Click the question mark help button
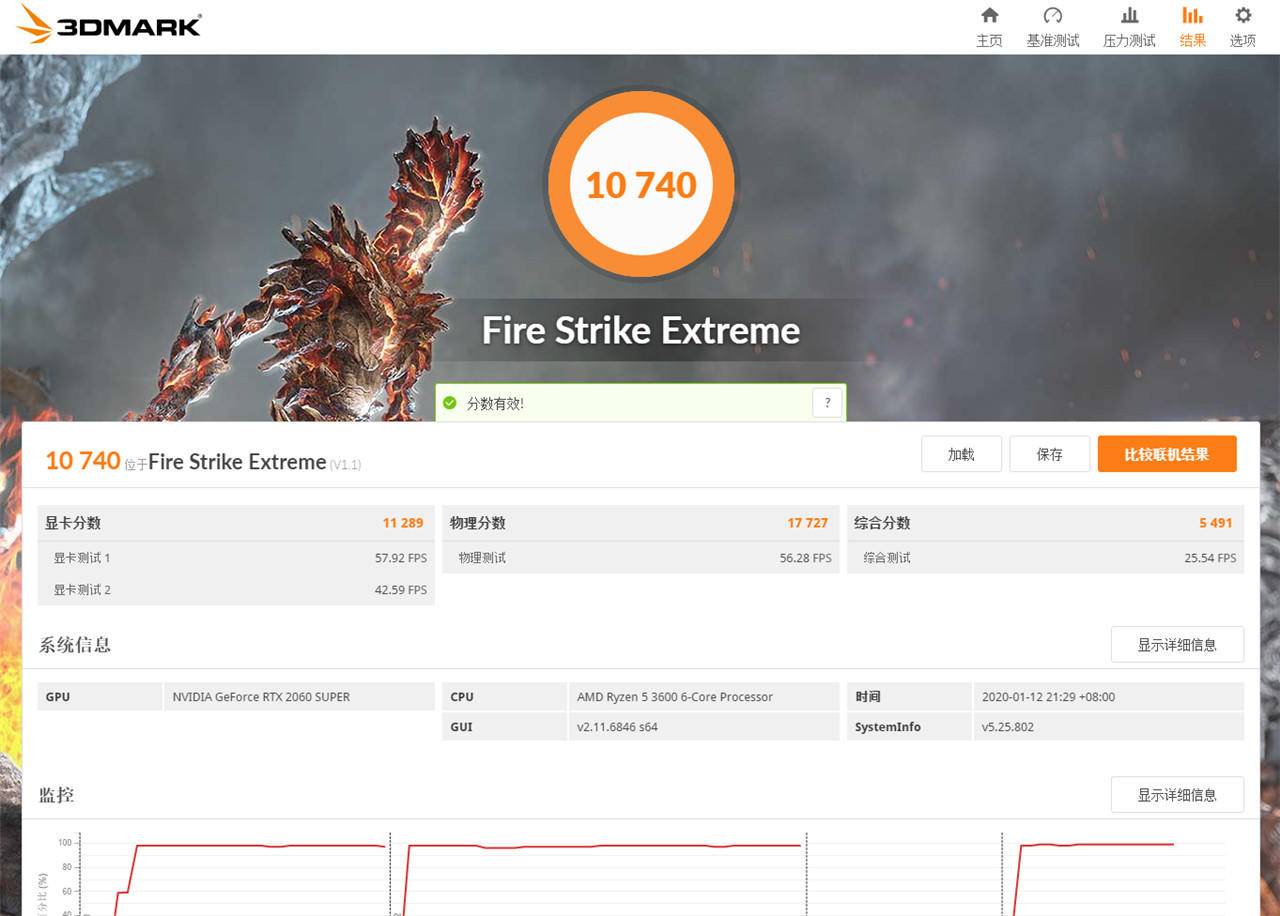 click(x=827, y=403)
